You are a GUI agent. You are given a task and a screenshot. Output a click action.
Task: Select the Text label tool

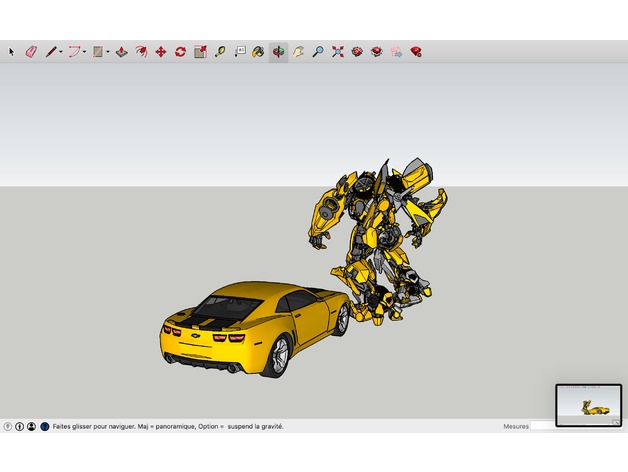[240, 52]
